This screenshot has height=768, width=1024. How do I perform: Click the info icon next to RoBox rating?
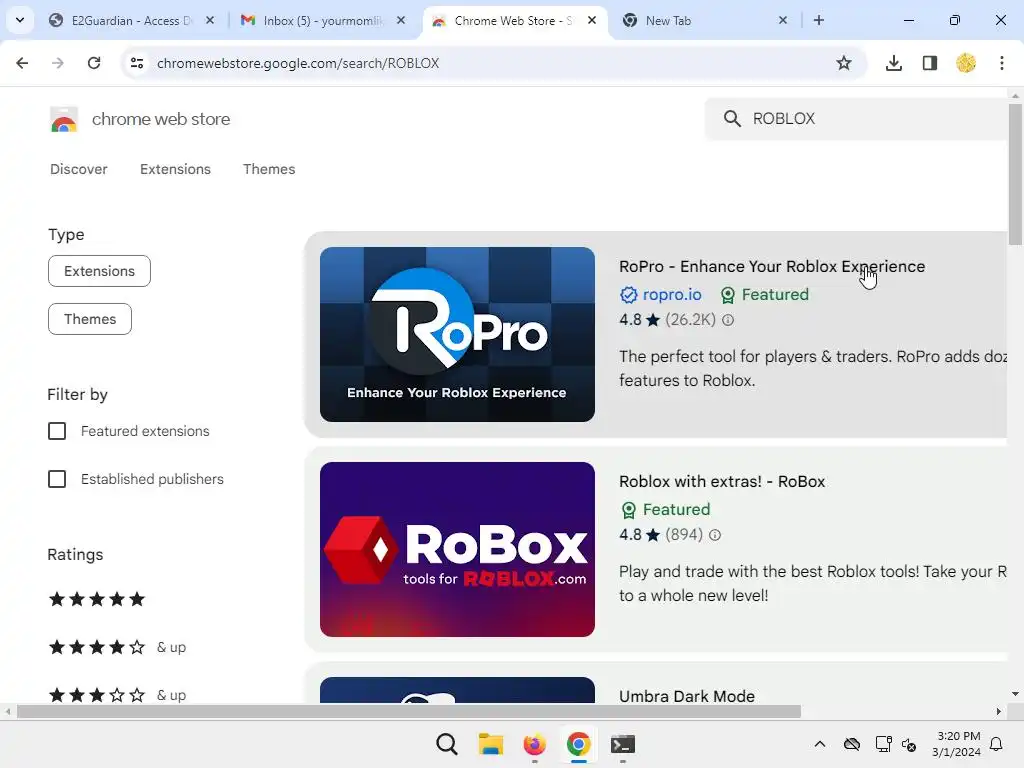tap(715, 535)
